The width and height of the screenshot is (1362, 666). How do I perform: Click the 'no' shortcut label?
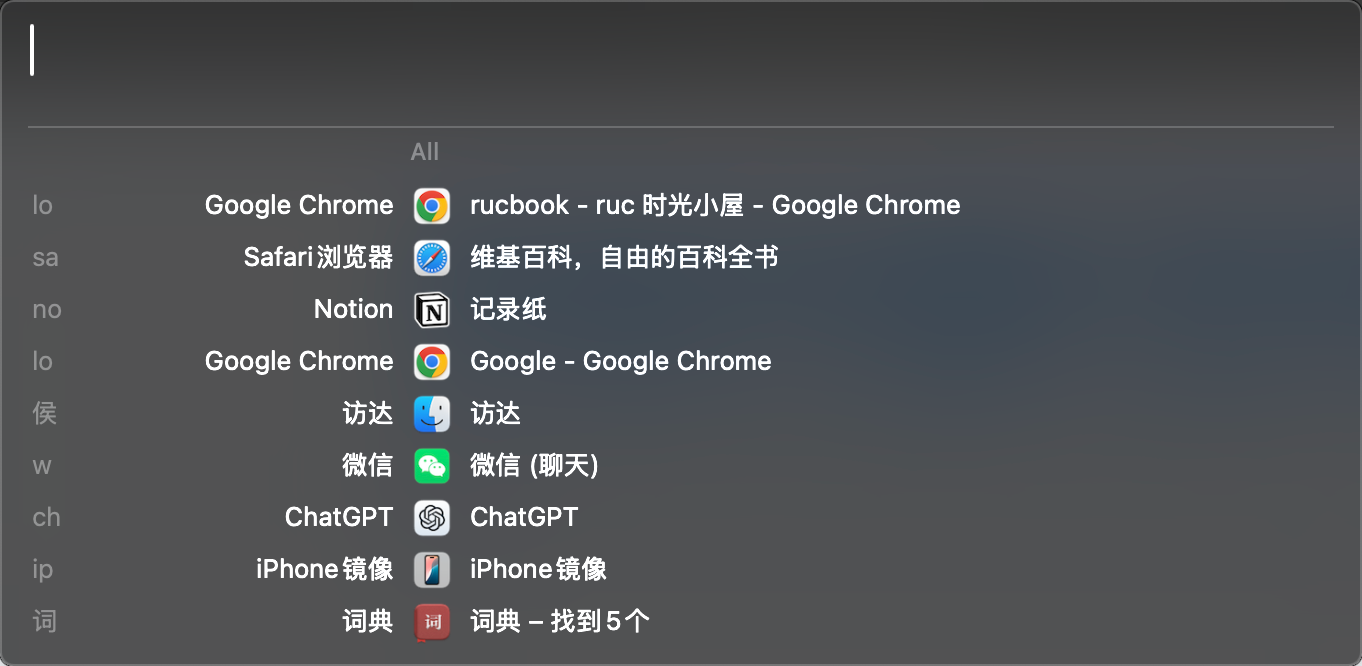click(47, 310)
